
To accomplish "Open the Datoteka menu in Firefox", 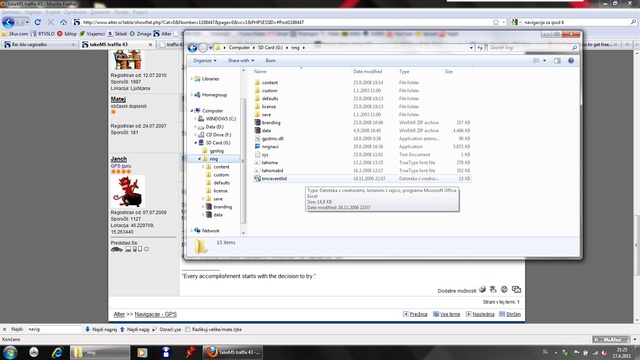I will 11,12.
